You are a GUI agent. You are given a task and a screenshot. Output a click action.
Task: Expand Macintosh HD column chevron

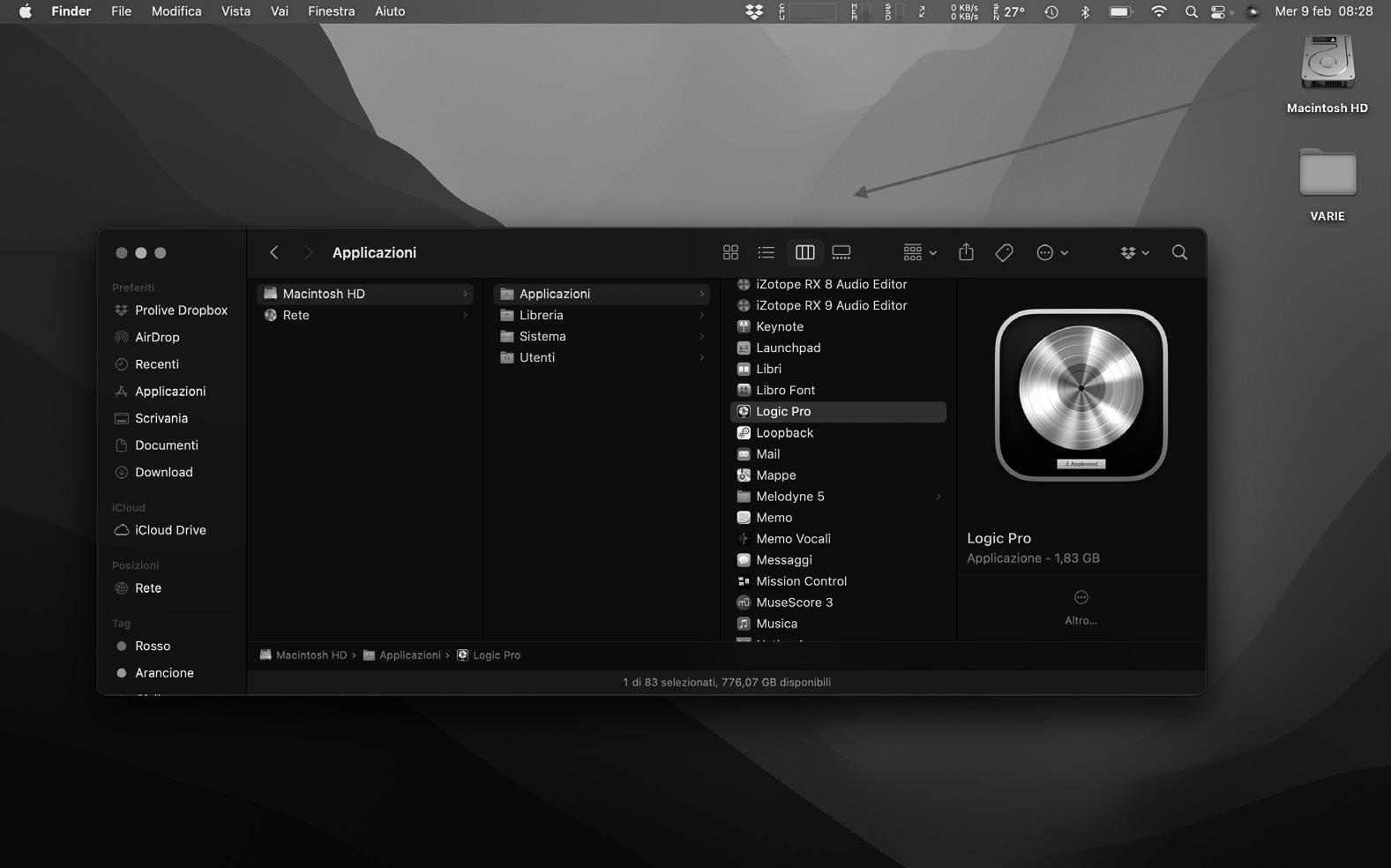pos(465,294)
